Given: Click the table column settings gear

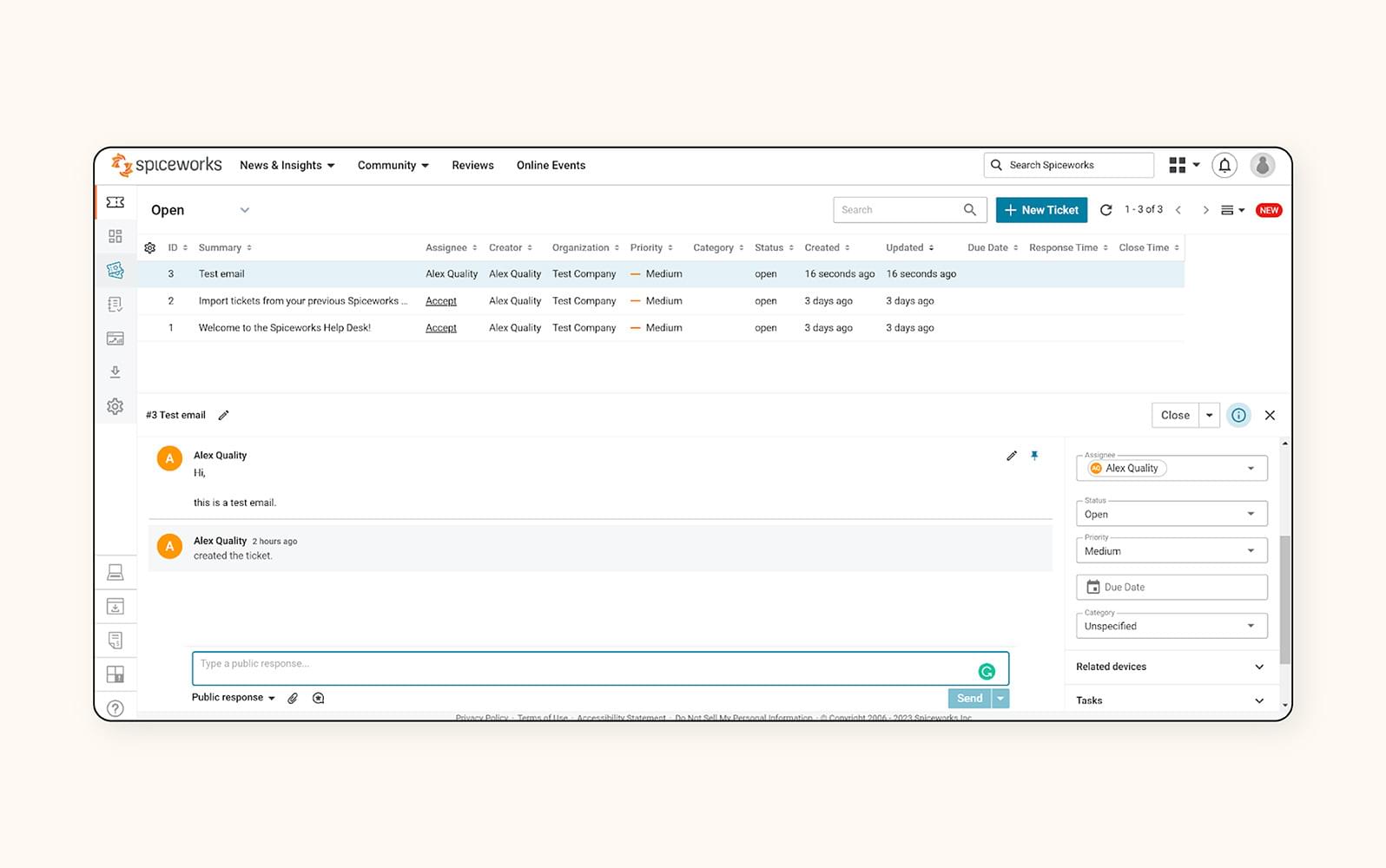Looking at the screenshot, I should point(149,248).
